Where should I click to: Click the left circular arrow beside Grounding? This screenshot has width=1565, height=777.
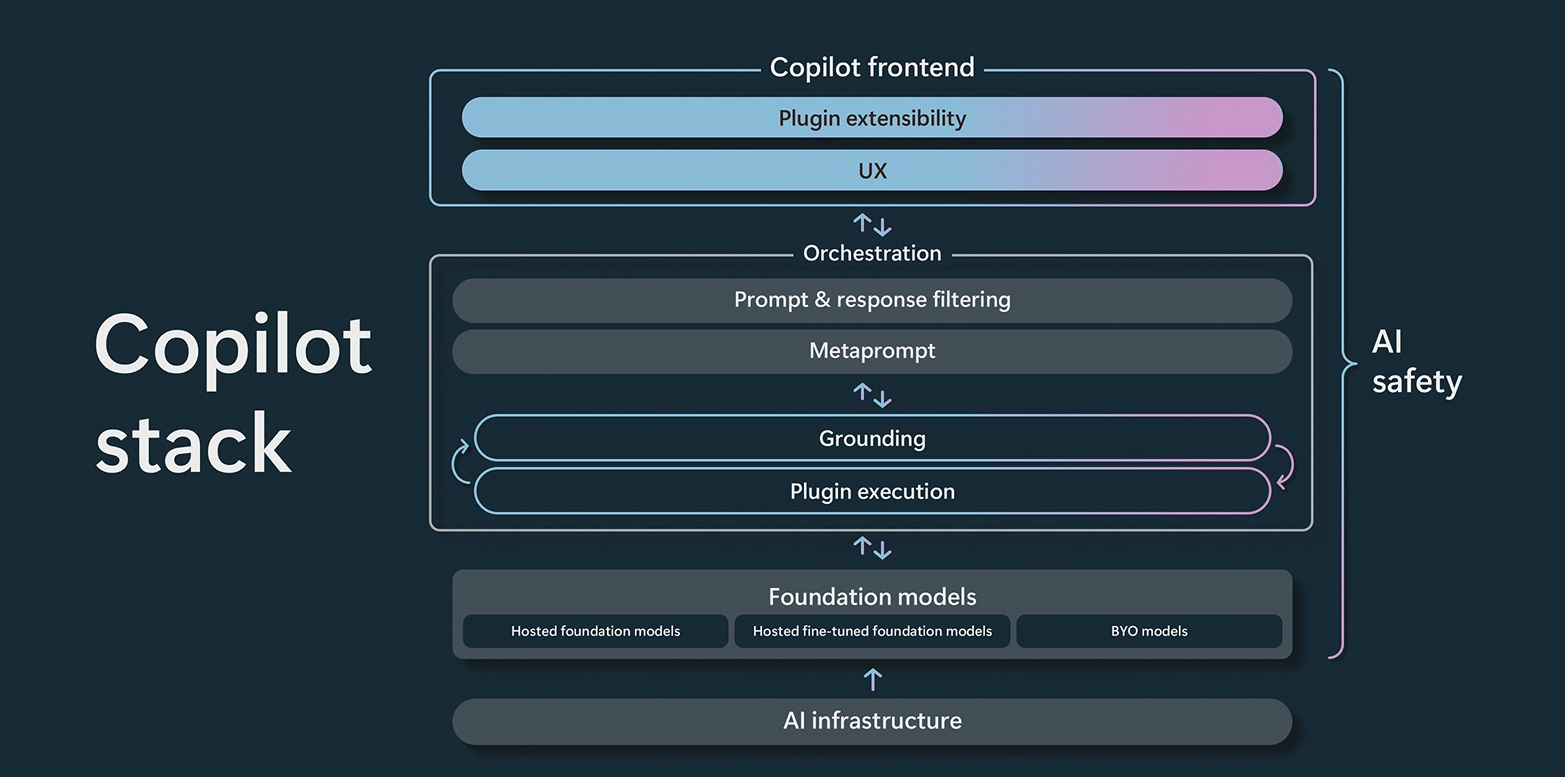coord(461,462)
